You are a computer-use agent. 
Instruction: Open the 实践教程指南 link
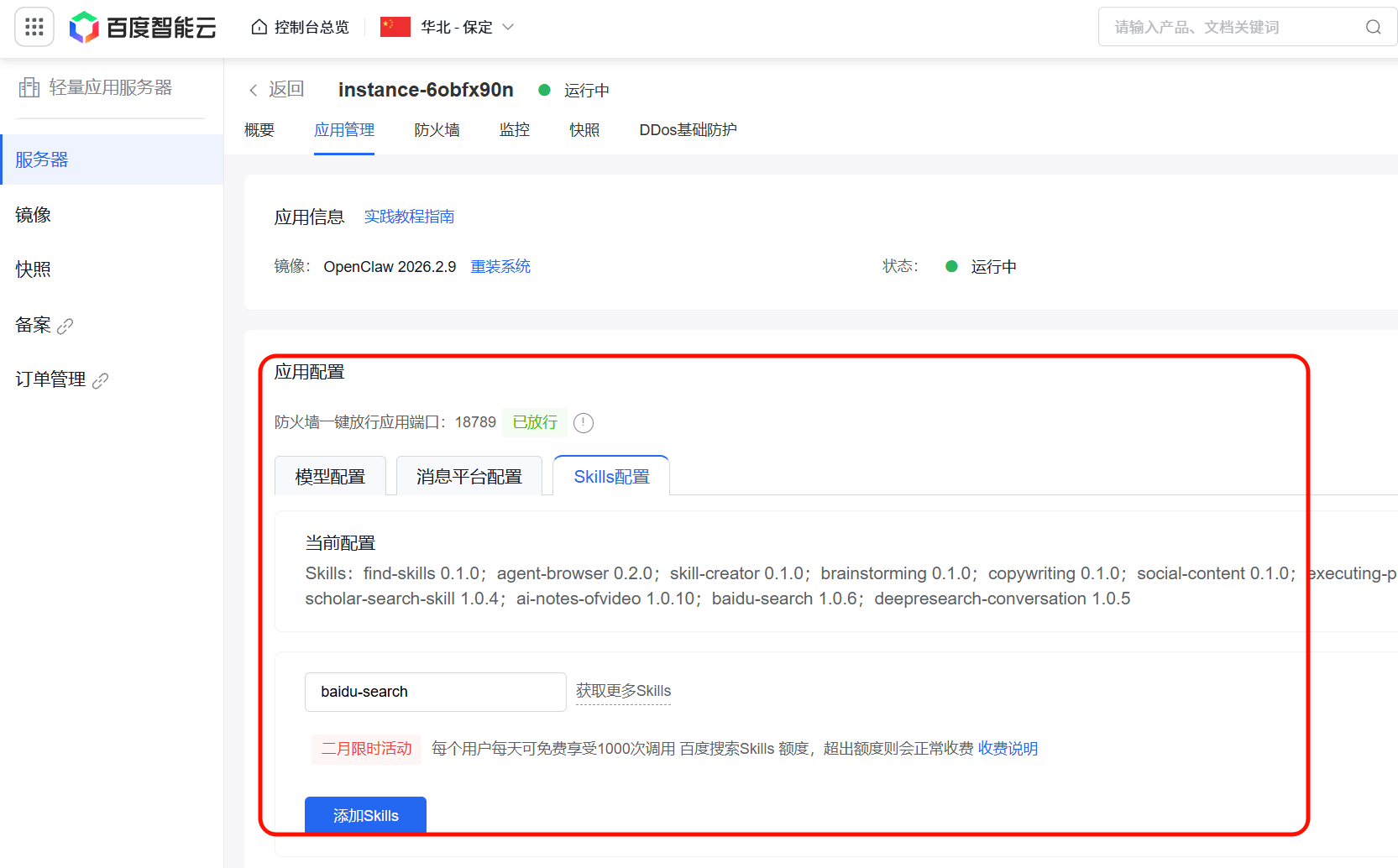point(409,217)
